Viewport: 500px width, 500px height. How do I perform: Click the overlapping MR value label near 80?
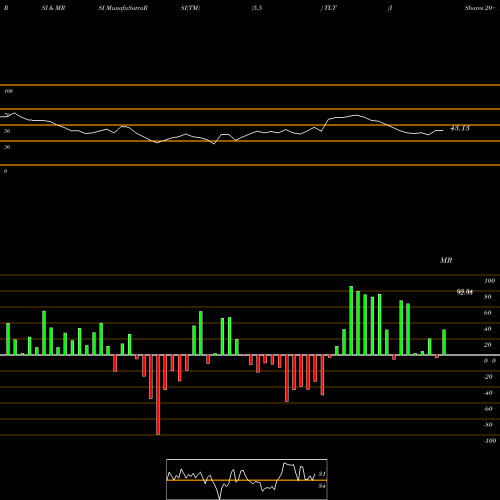click(x=465, y=292)
